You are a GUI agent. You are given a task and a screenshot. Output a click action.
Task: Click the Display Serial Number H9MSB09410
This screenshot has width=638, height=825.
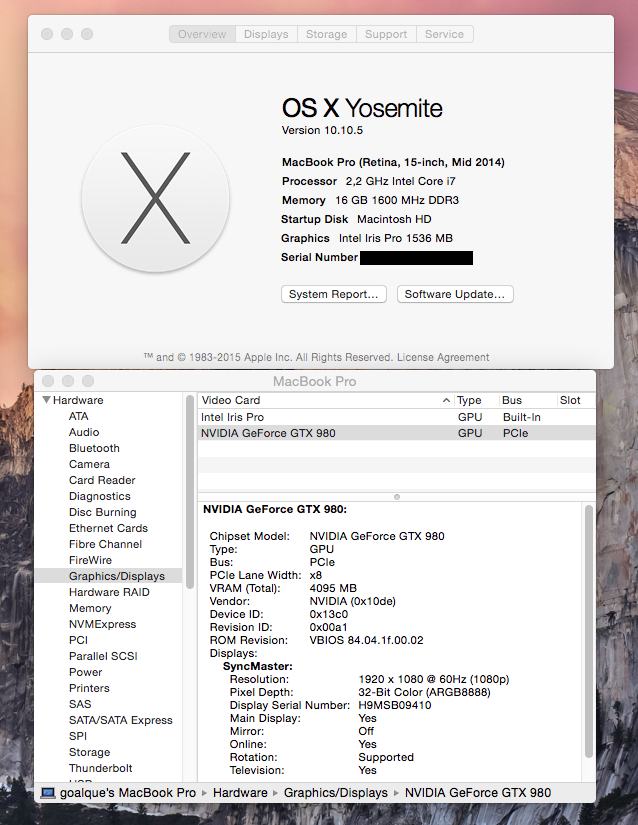(x=394, y=705)
